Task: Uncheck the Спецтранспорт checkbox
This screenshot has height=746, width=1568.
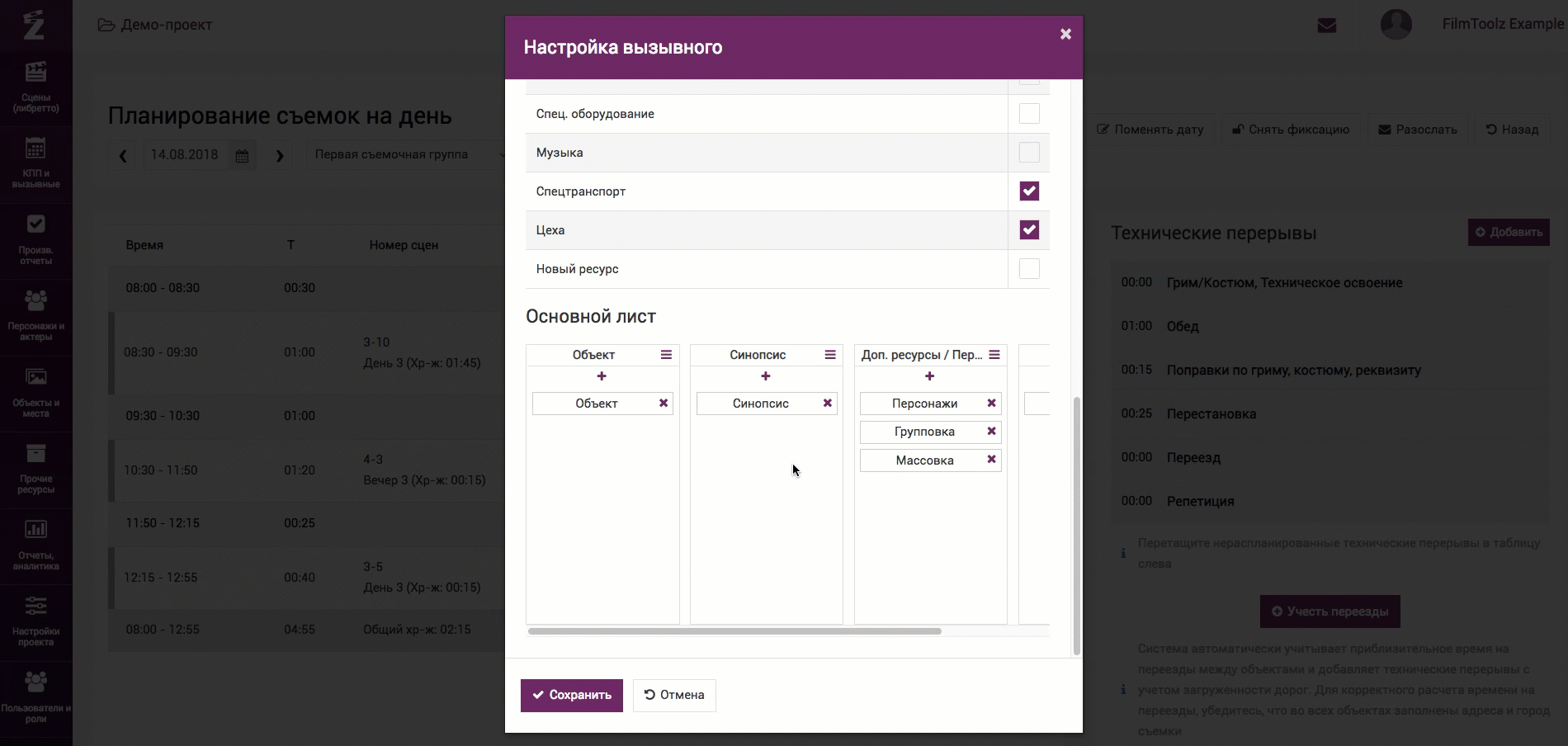Action: (x=1029, y=191)
